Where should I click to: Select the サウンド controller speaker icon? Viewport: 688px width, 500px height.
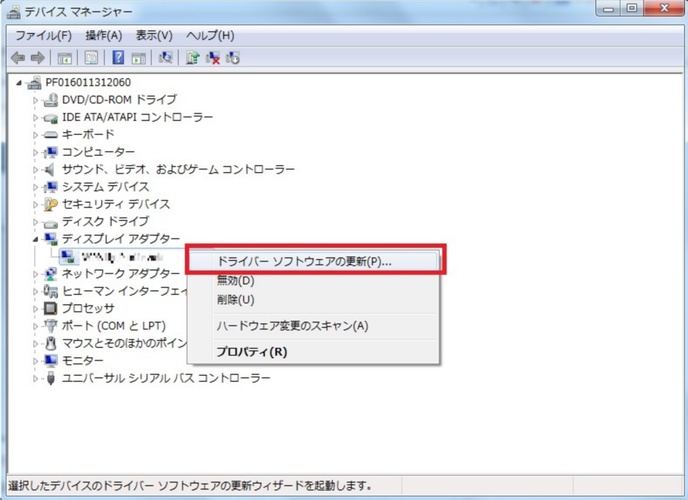50,169
